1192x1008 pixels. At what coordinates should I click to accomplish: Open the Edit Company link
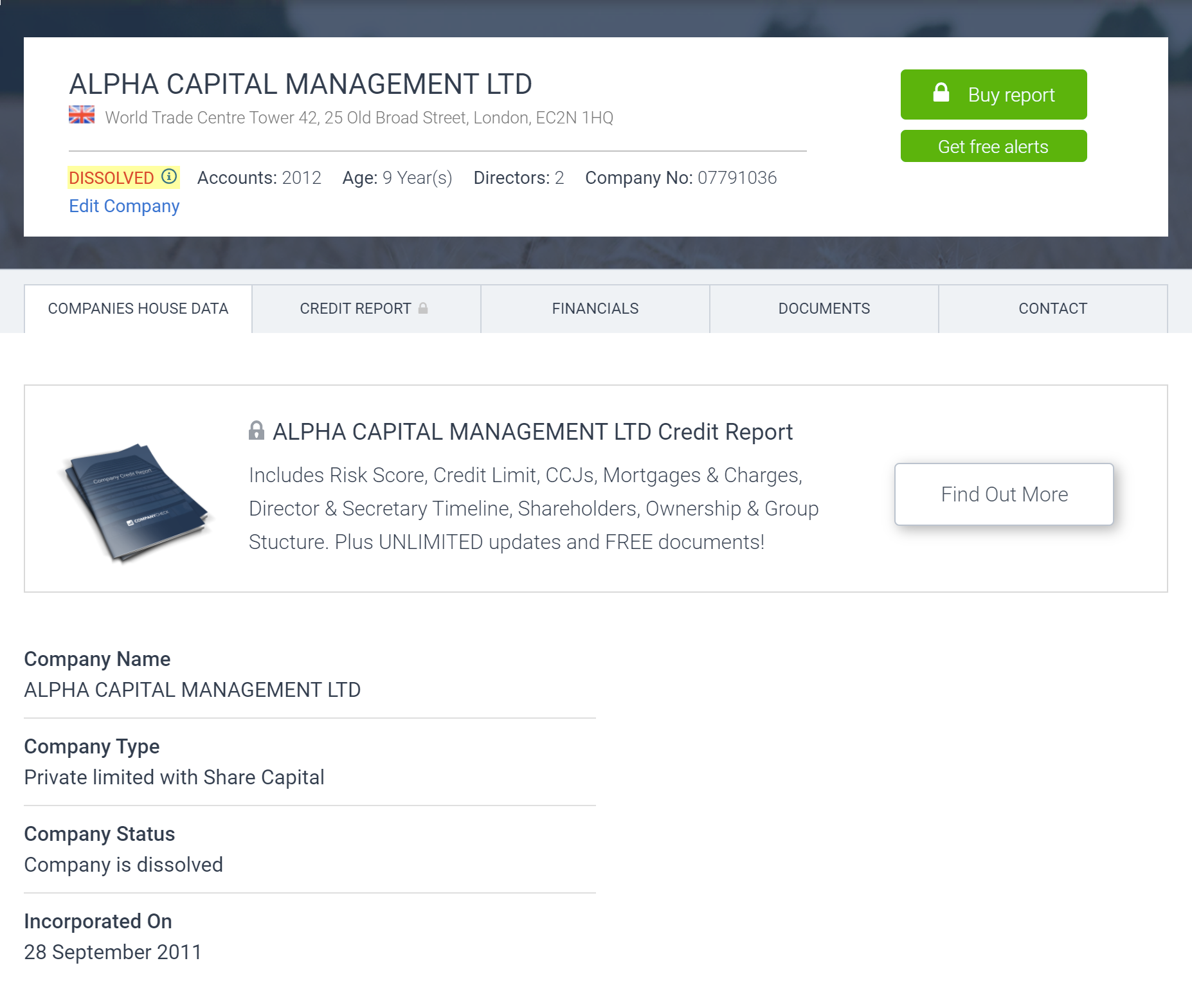click(124, 206)
